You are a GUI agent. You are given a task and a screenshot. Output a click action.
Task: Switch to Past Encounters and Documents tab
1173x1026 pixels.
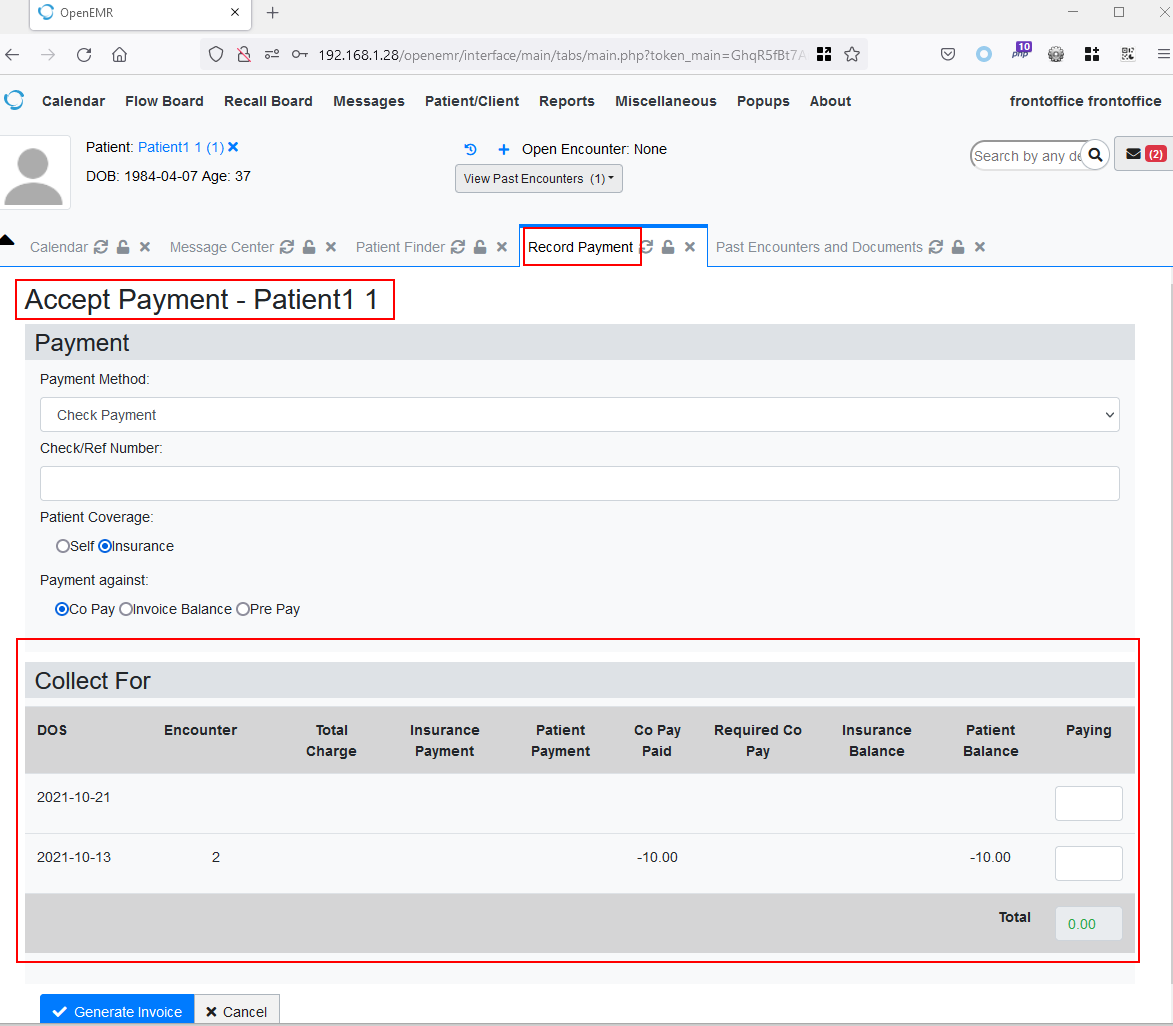pyautogui.click(x=819, y=247)
